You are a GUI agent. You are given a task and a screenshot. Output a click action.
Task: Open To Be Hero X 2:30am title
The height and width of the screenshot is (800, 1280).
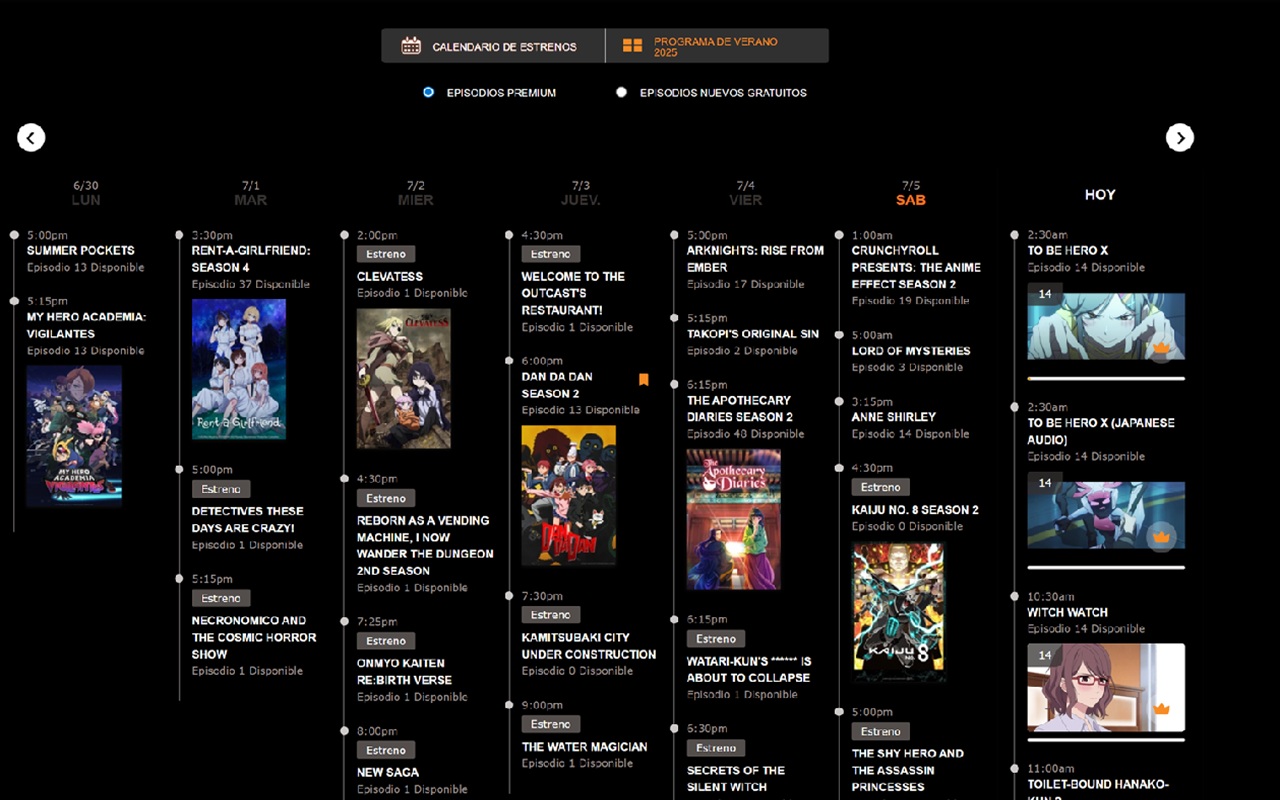(1068, 251)
